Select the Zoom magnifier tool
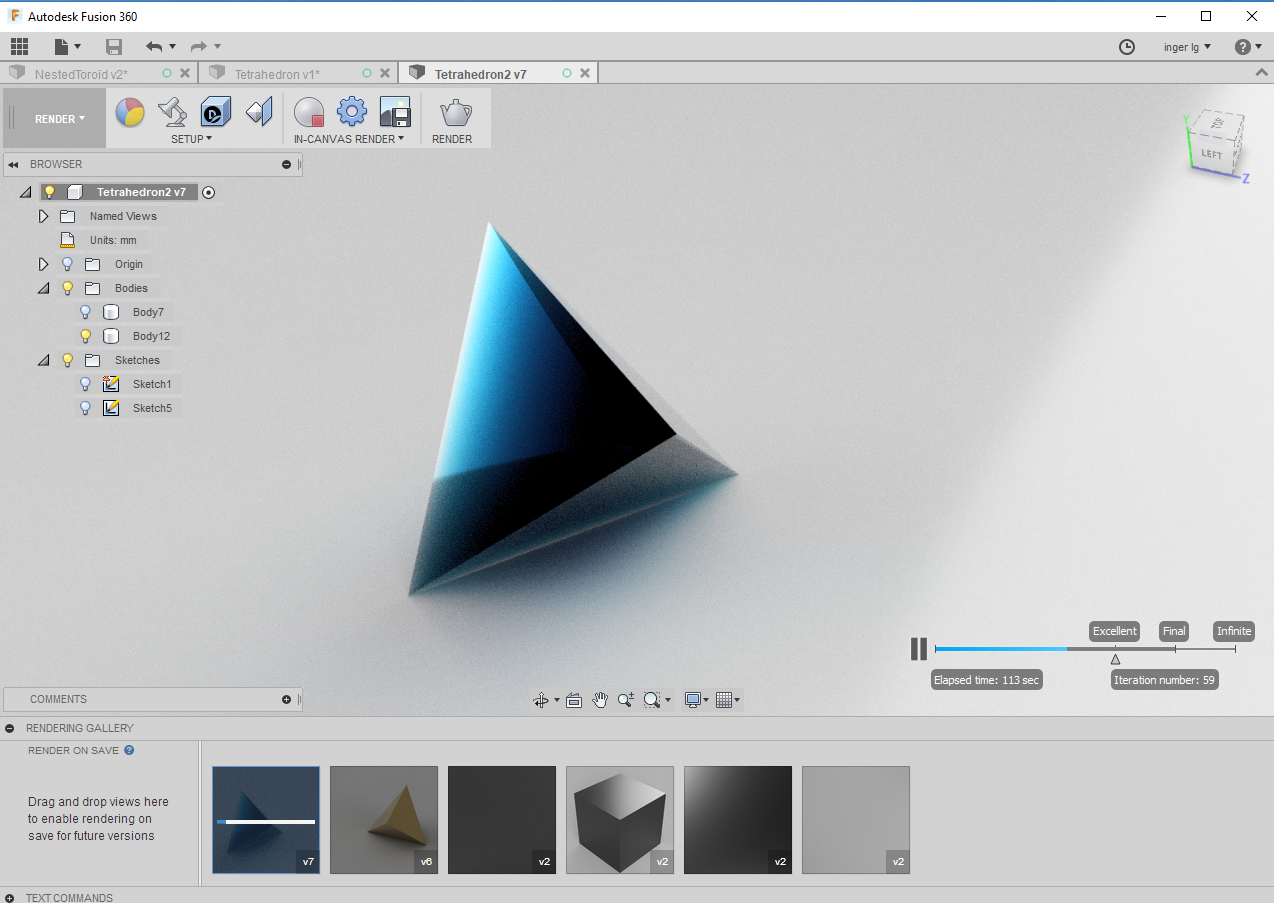The height and width of the screenshot is (903, 1274). (626, 700)
